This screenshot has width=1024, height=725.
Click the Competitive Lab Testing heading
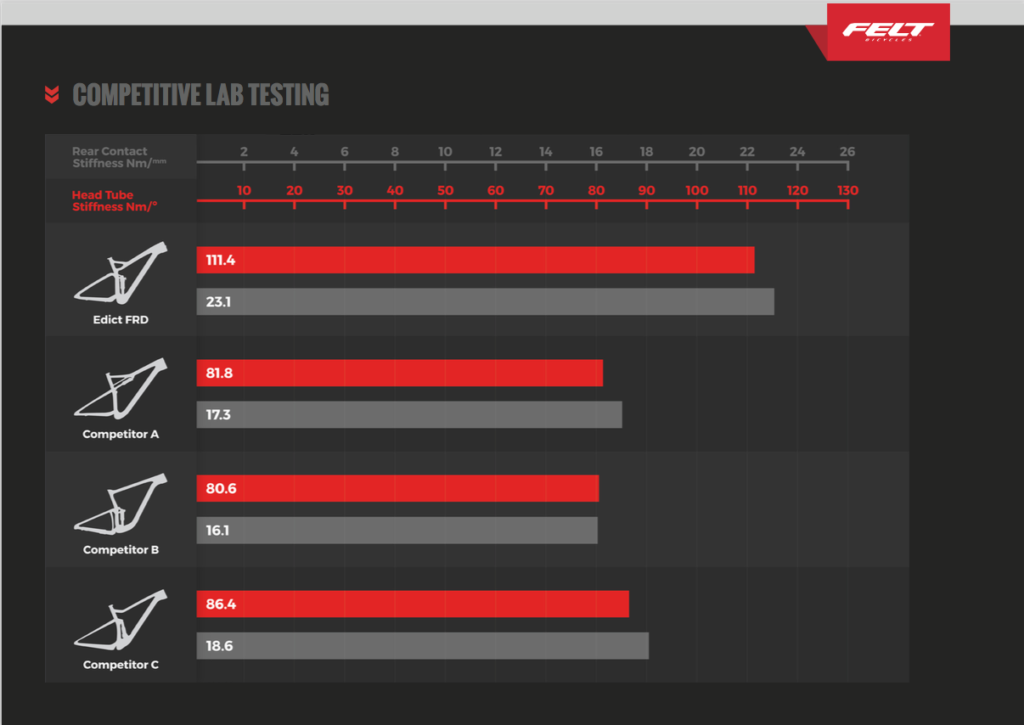click(200, 95)
